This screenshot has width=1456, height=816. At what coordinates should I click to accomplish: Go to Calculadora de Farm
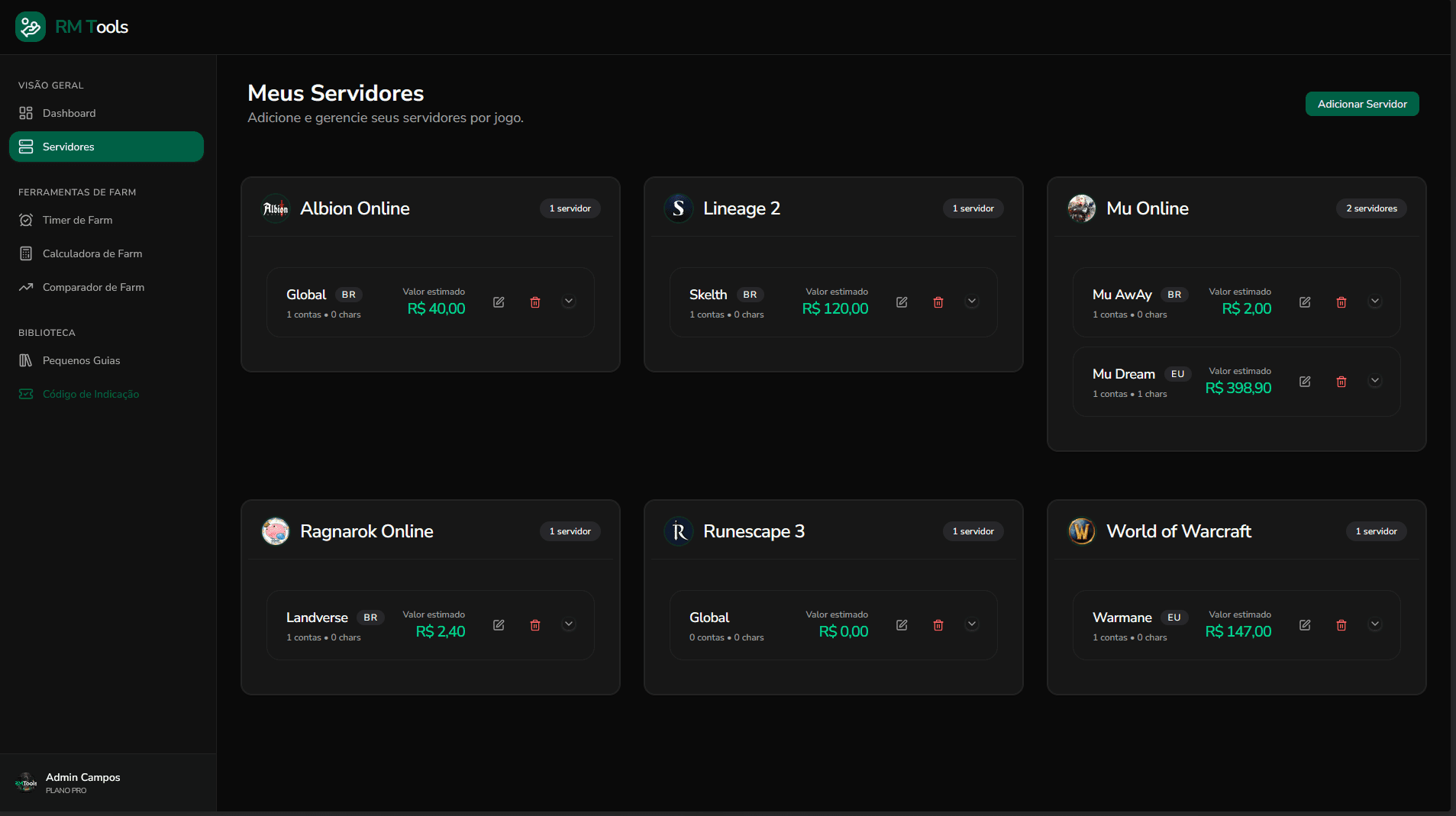(92, 253)
